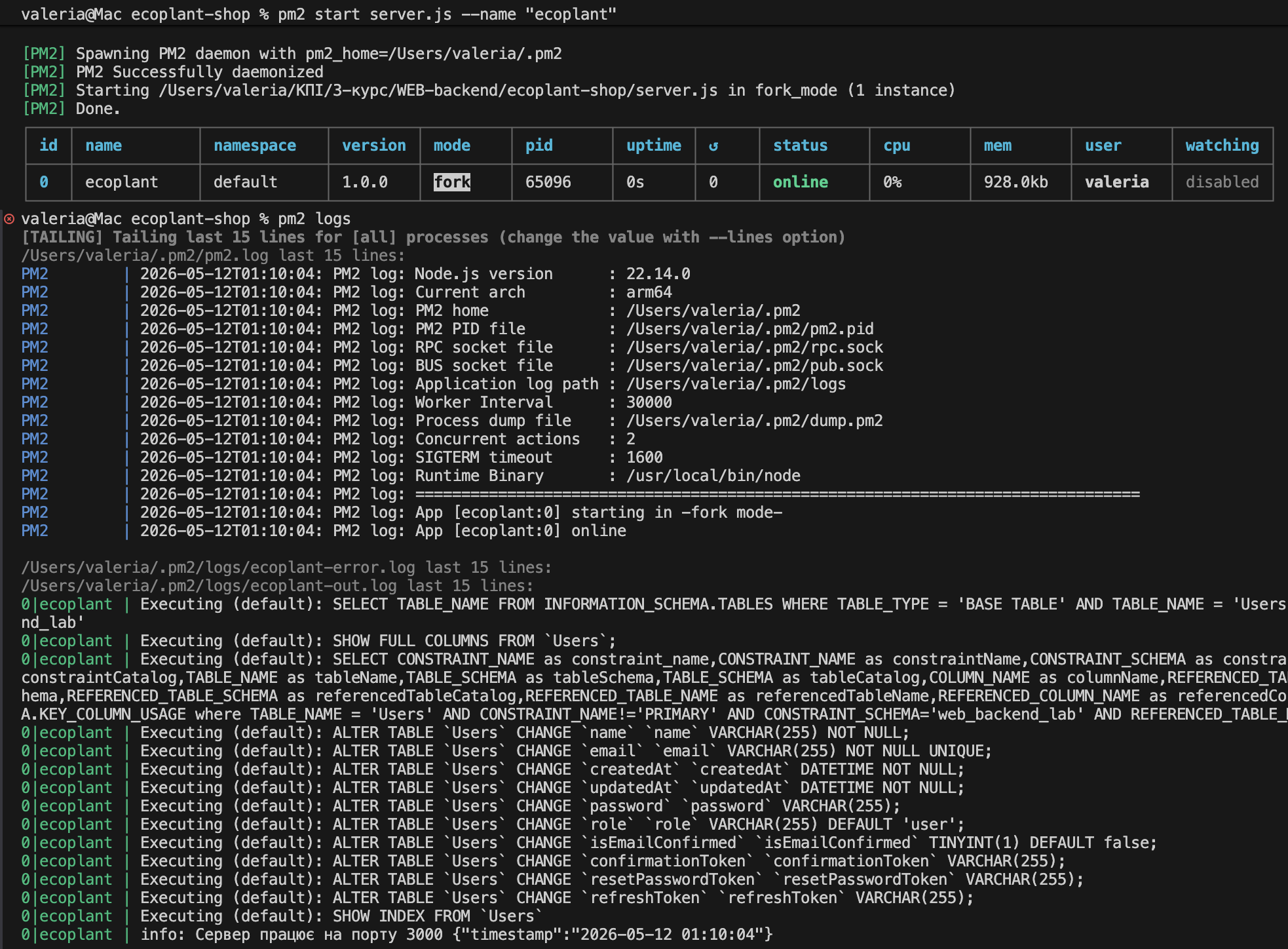
Task: Click the Worker Interval value 30000
Action: coord(649,402)
